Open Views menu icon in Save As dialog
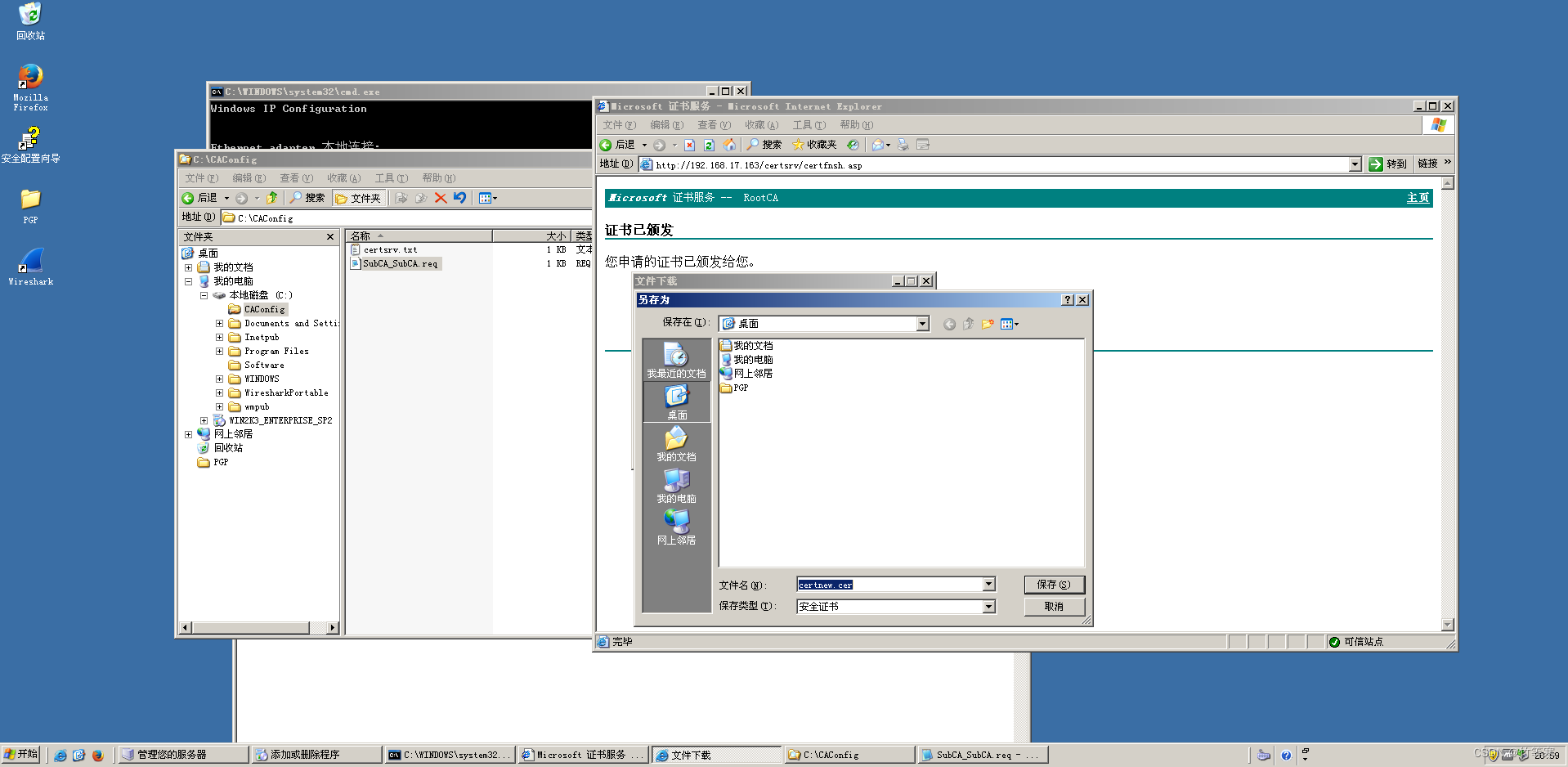The image size is (1568, 767). click(1010, 324)
